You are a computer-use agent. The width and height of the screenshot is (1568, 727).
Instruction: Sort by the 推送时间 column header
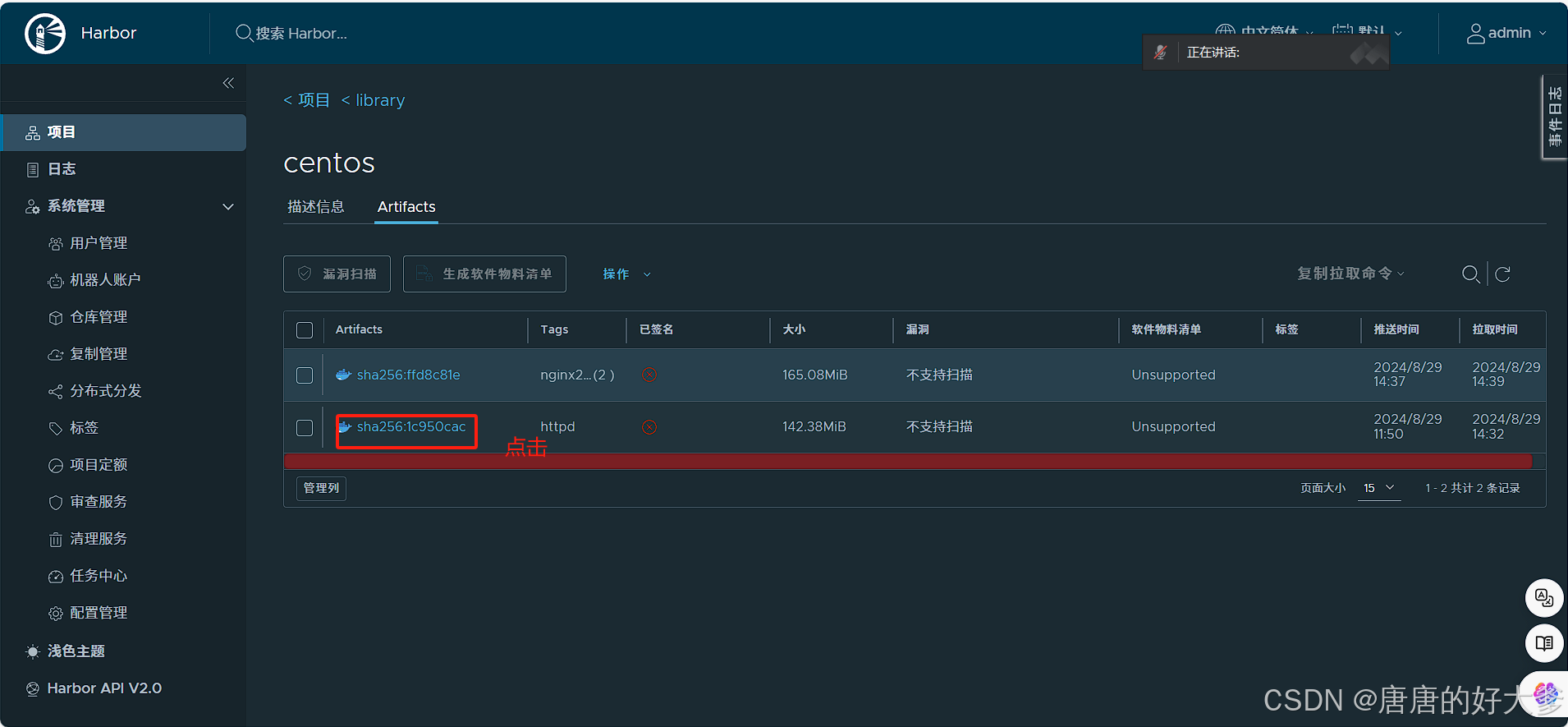(1396, 329)
